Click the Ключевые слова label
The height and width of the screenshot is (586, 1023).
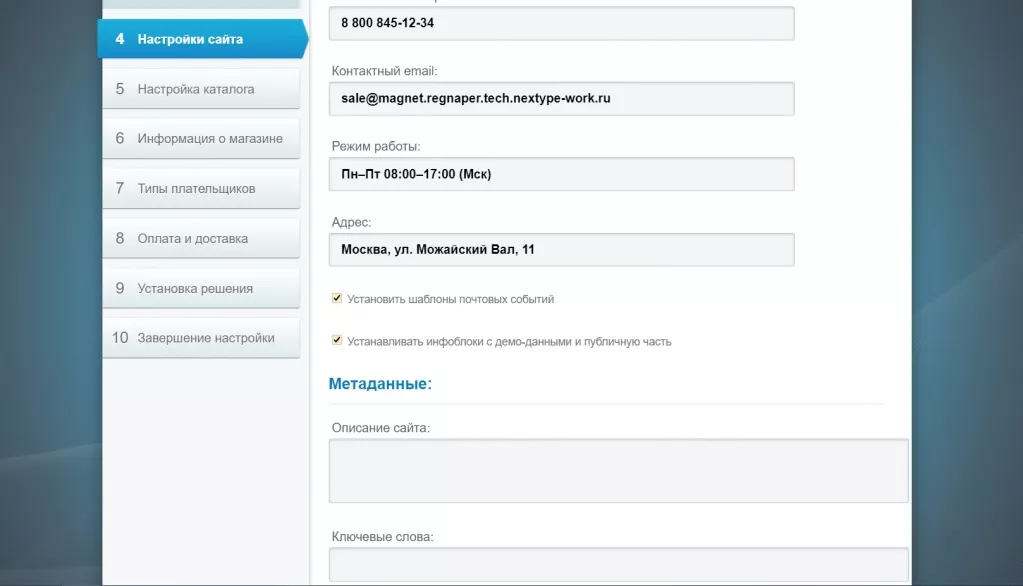click(382, 536)
